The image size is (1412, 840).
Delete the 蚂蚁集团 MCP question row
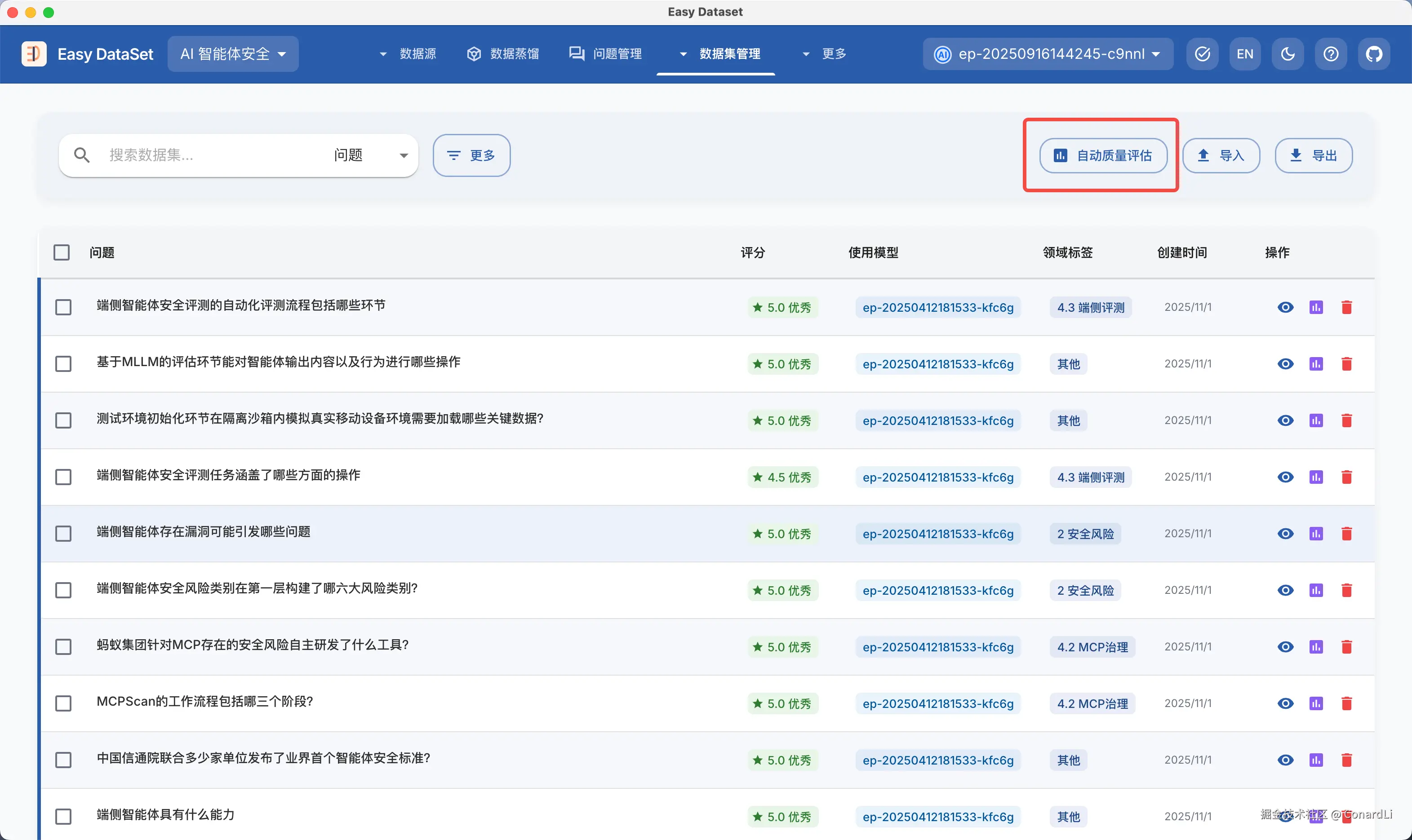[1346, 646]
